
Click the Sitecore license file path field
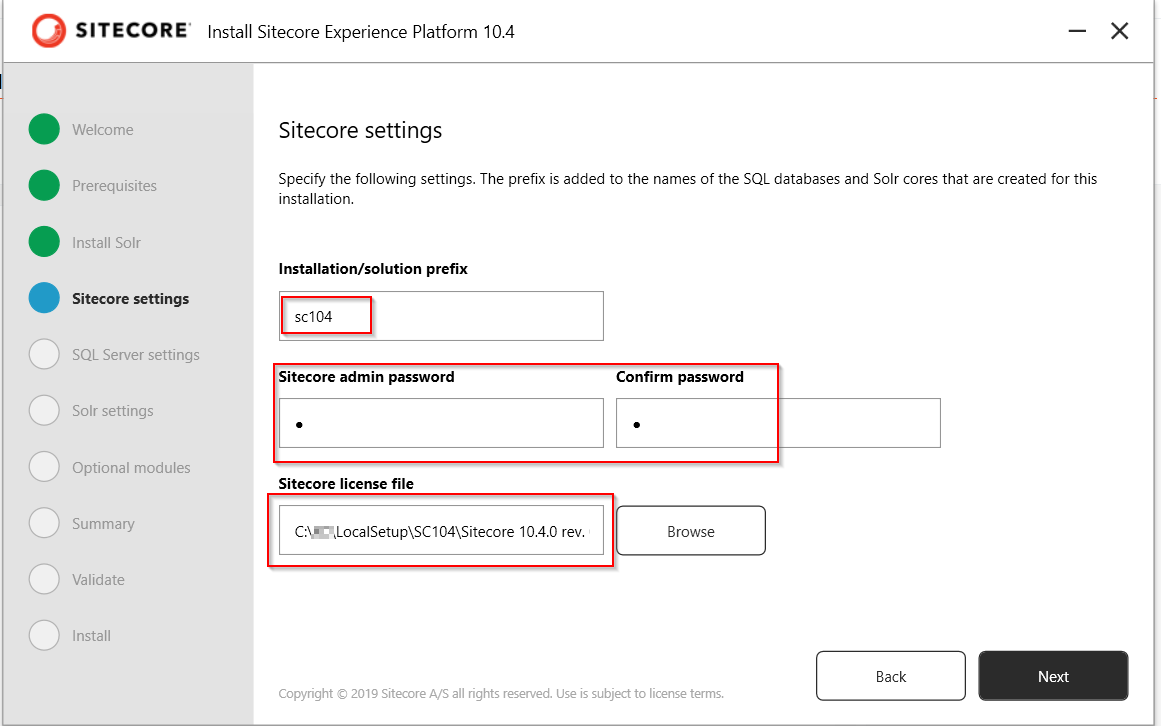441,531
